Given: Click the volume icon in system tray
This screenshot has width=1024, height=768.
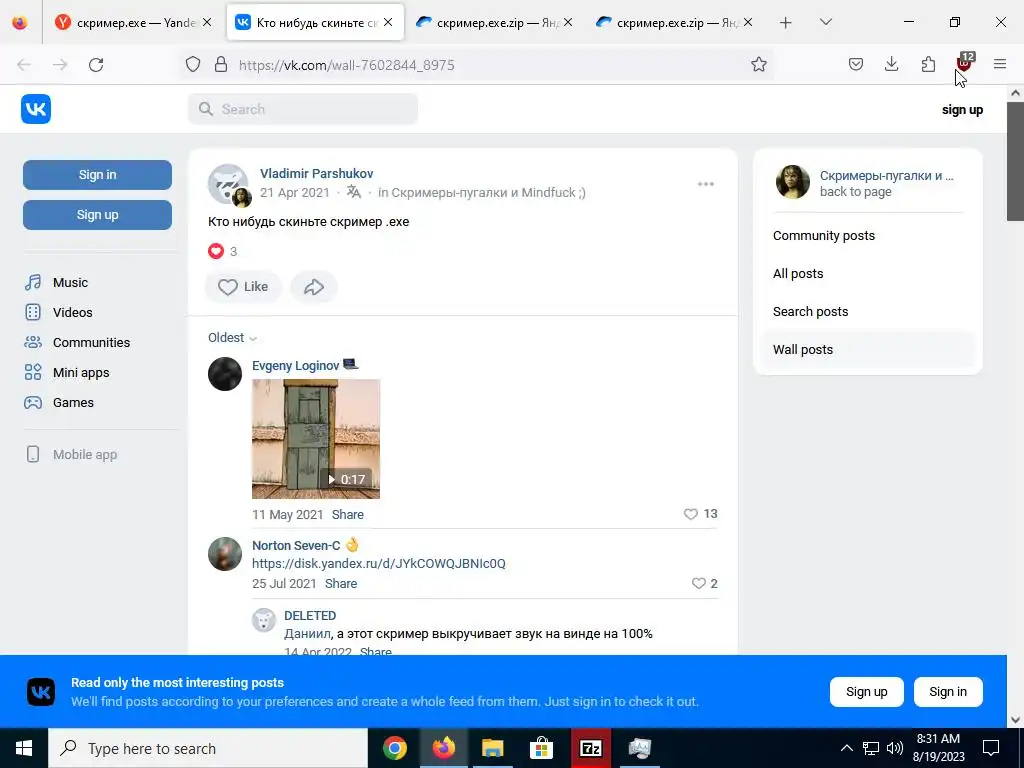Looking at the screenshot, I should click(x=895, y=748).
